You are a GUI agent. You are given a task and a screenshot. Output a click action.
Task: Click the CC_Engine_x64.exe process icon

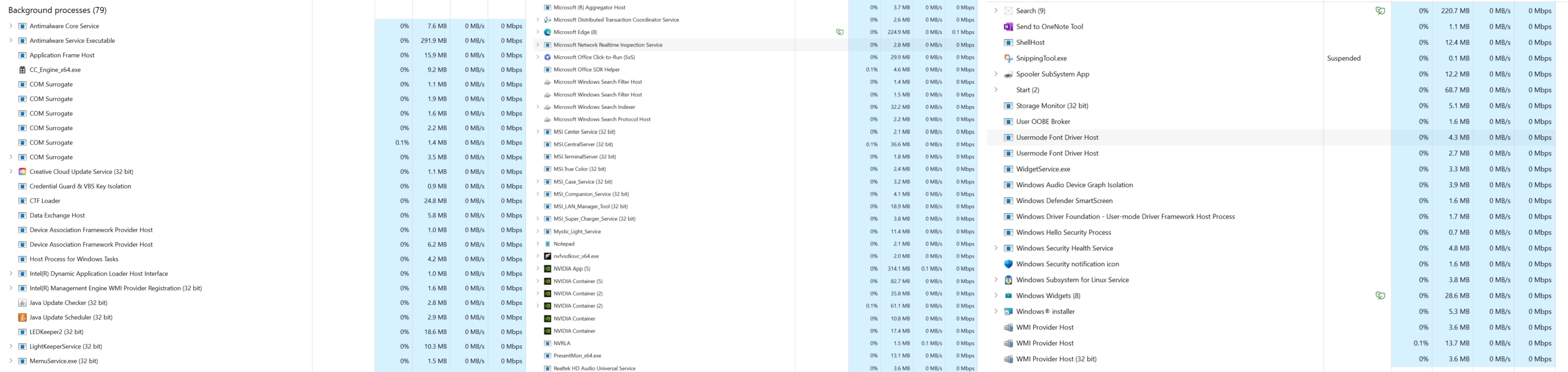[22, 70]
